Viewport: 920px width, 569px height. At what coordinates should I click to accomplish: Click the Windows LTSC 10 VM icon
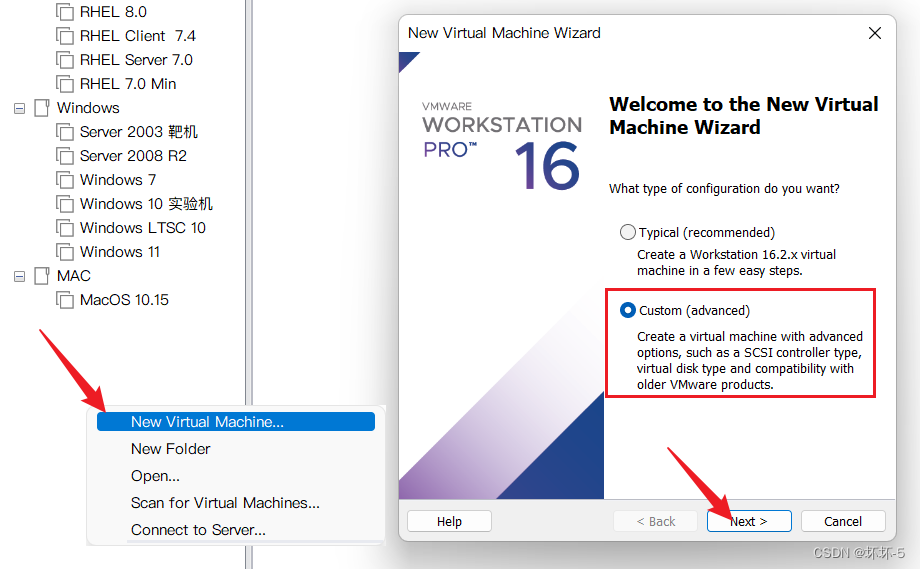coord(65,228)
